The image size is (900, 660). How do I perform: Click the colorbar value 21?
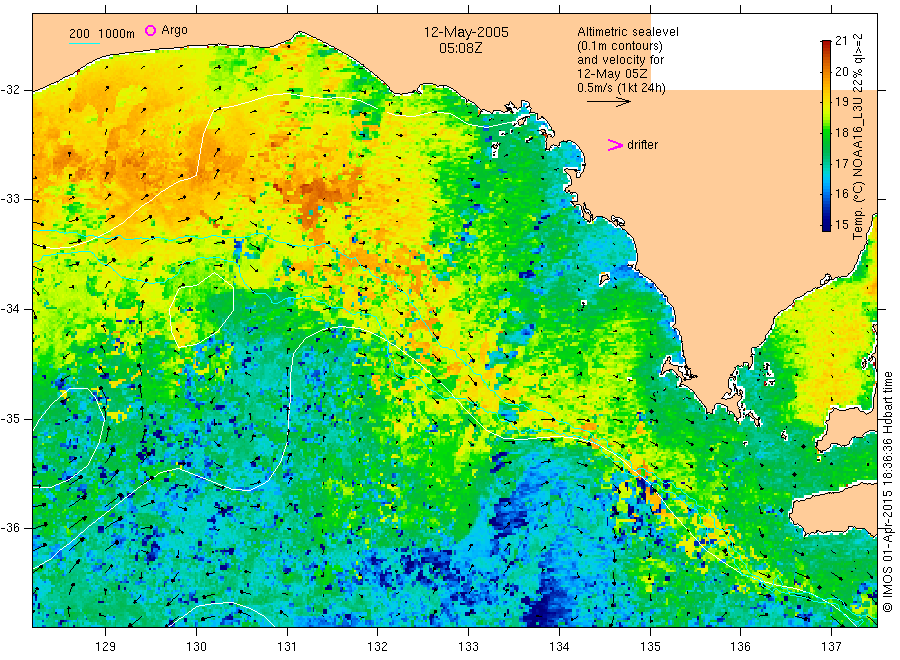tap(841, 41)
